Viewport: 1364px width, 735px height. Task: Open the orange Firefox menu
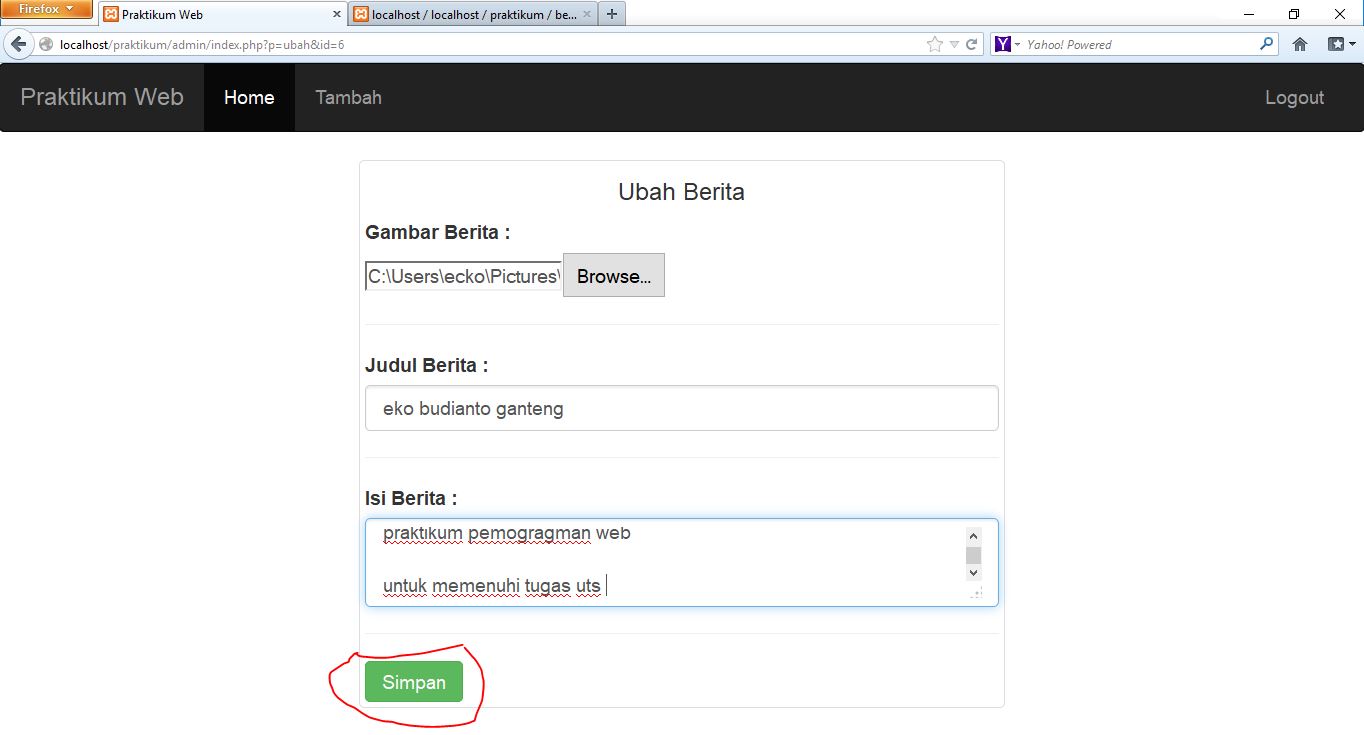tap(47, 9)
